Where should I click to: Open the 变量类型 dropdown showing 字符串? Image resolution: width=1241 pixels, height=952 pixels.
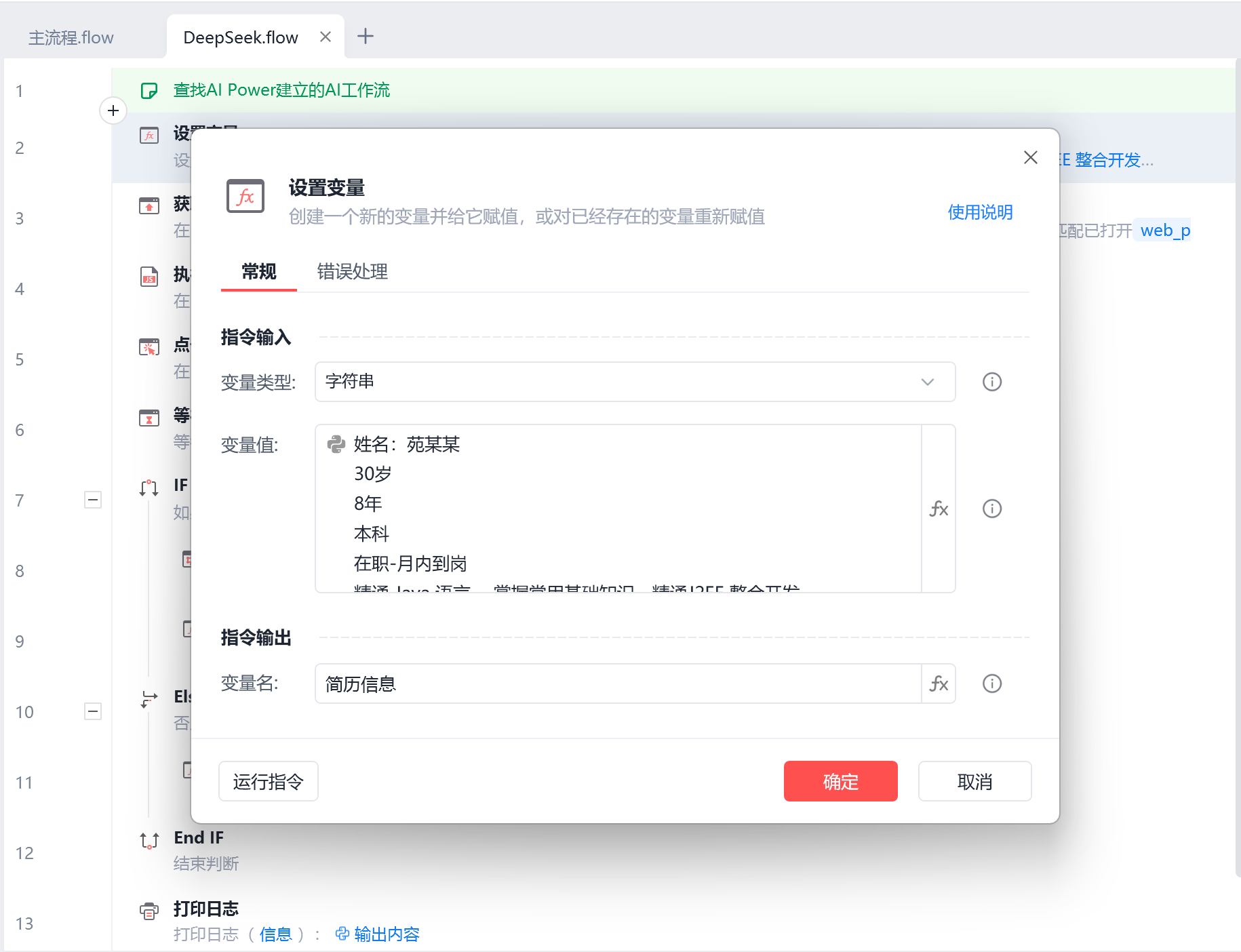pos(635,382)
